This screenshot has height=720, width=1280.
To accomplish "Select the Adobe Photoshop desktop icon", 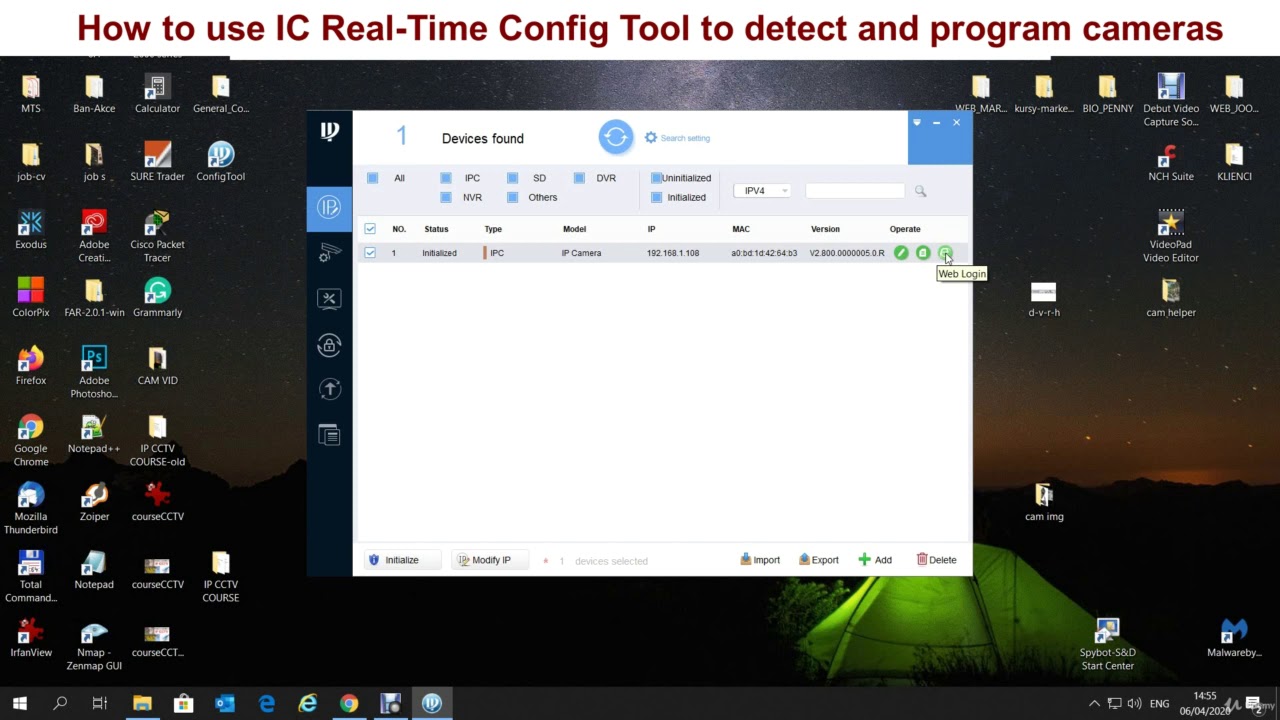I will [x=94, y=372].
